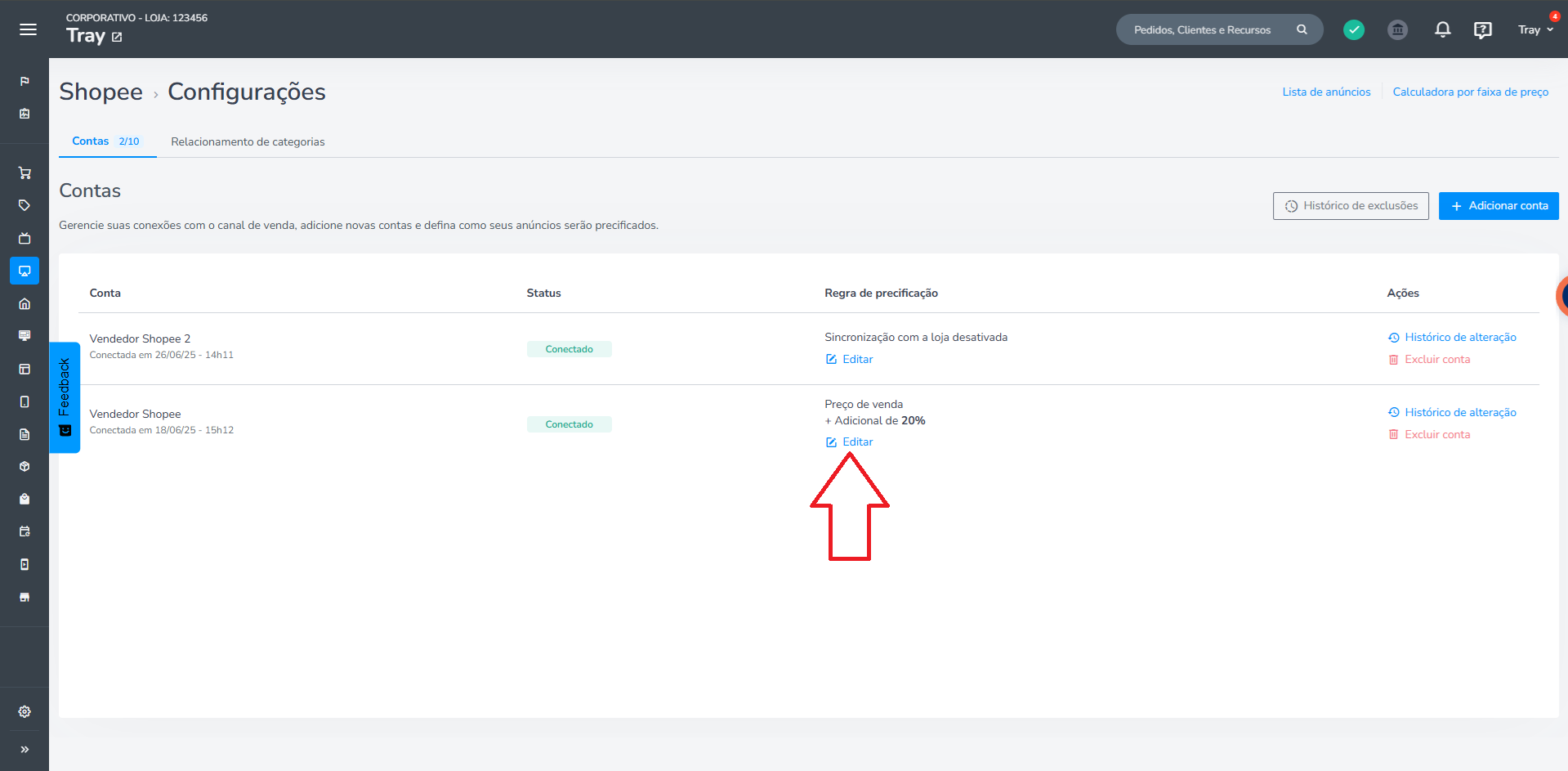The width and height of the screenshot is (1568, 771).
Task: Open Calculadora por faixa de preço link
Action: point(1471,92)
